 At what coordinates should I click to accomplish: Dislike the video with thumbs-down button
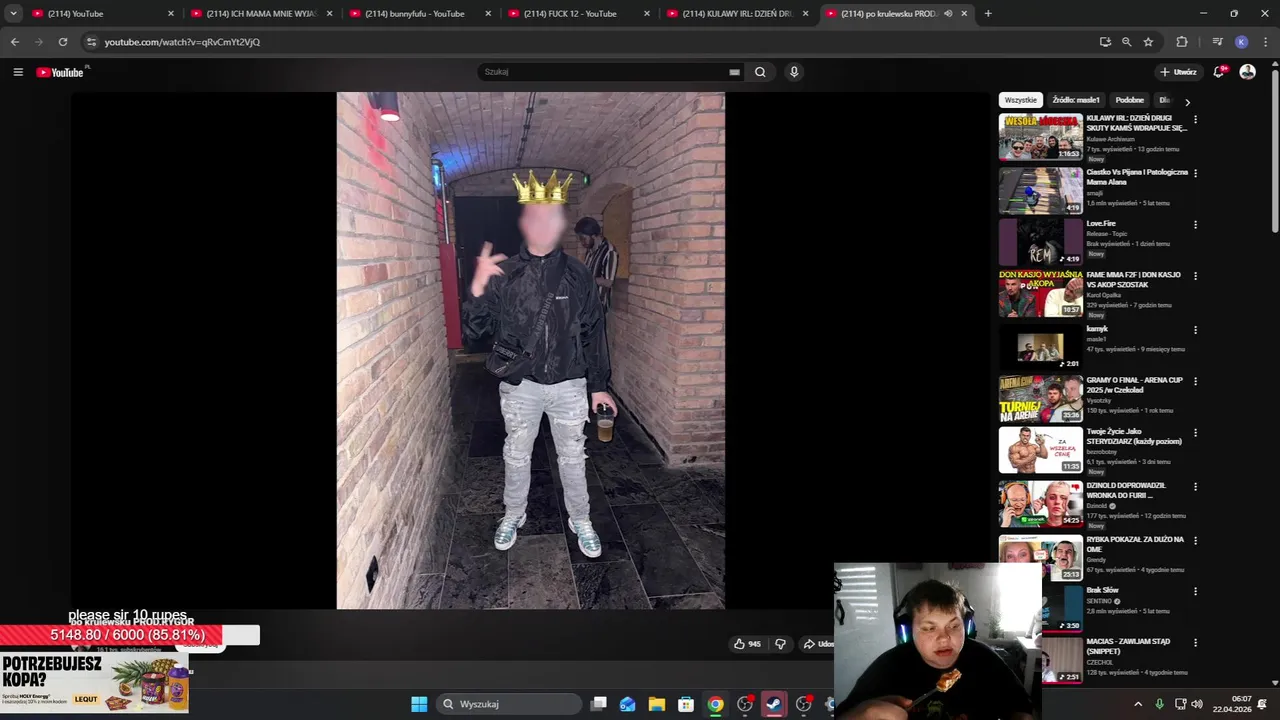pos(781,644)
